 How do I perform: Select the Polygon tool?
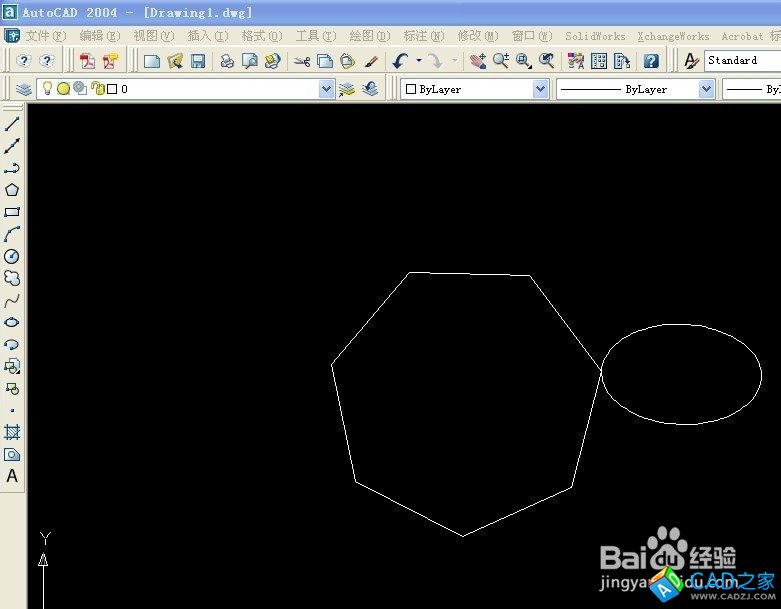[x=13, y=190]
